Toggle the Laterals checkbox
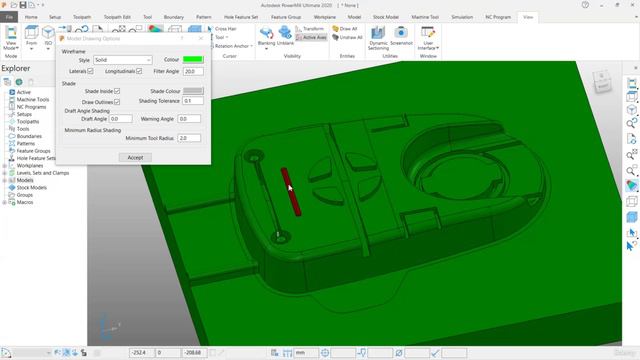 pyautogui.click(x=91, y=71)
